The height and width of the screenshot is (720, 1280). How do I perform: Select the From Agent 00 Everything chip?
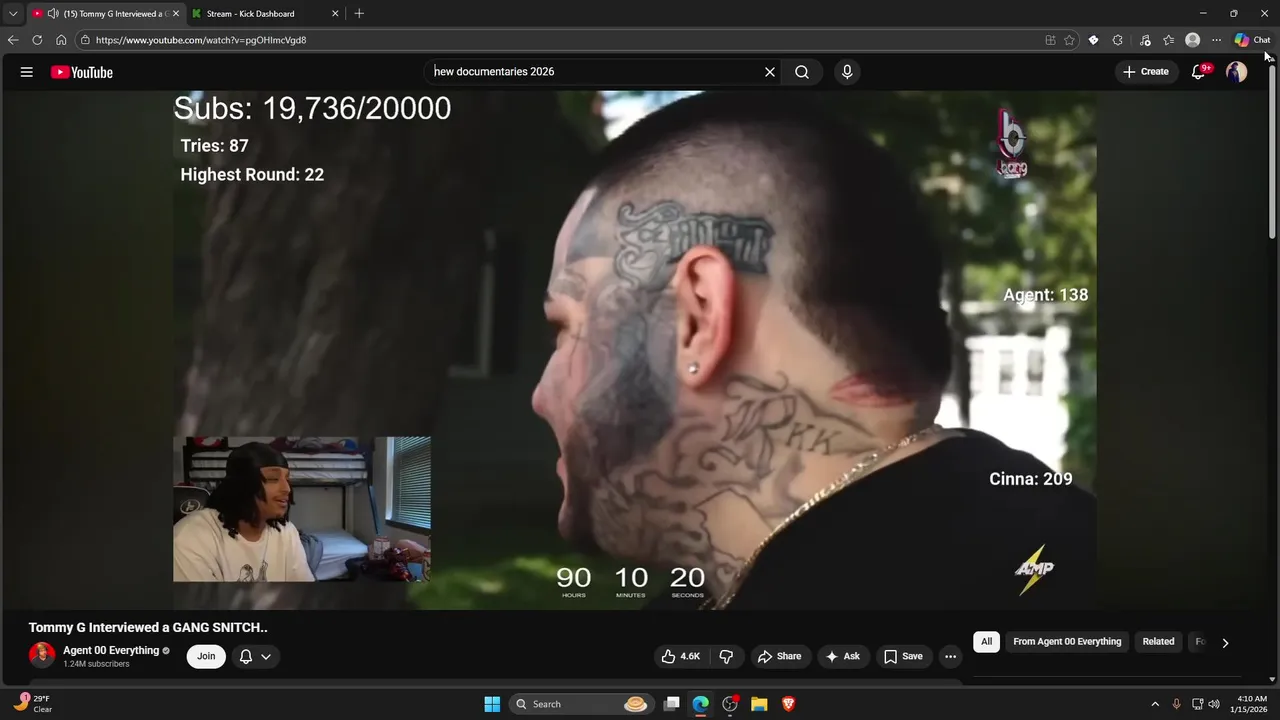click(x=1067, y=642)
